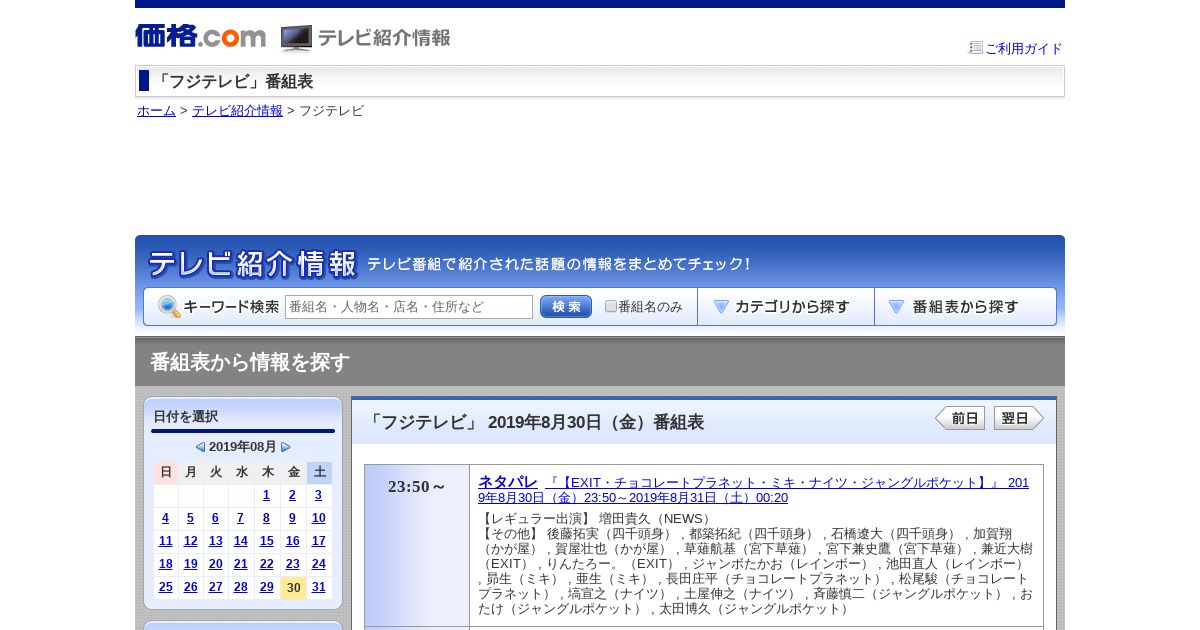Image resolution: width=1200 pixels, height=630 pixels.
Task: Select highlighted August 30 in calendar
Action: [293, 588]
